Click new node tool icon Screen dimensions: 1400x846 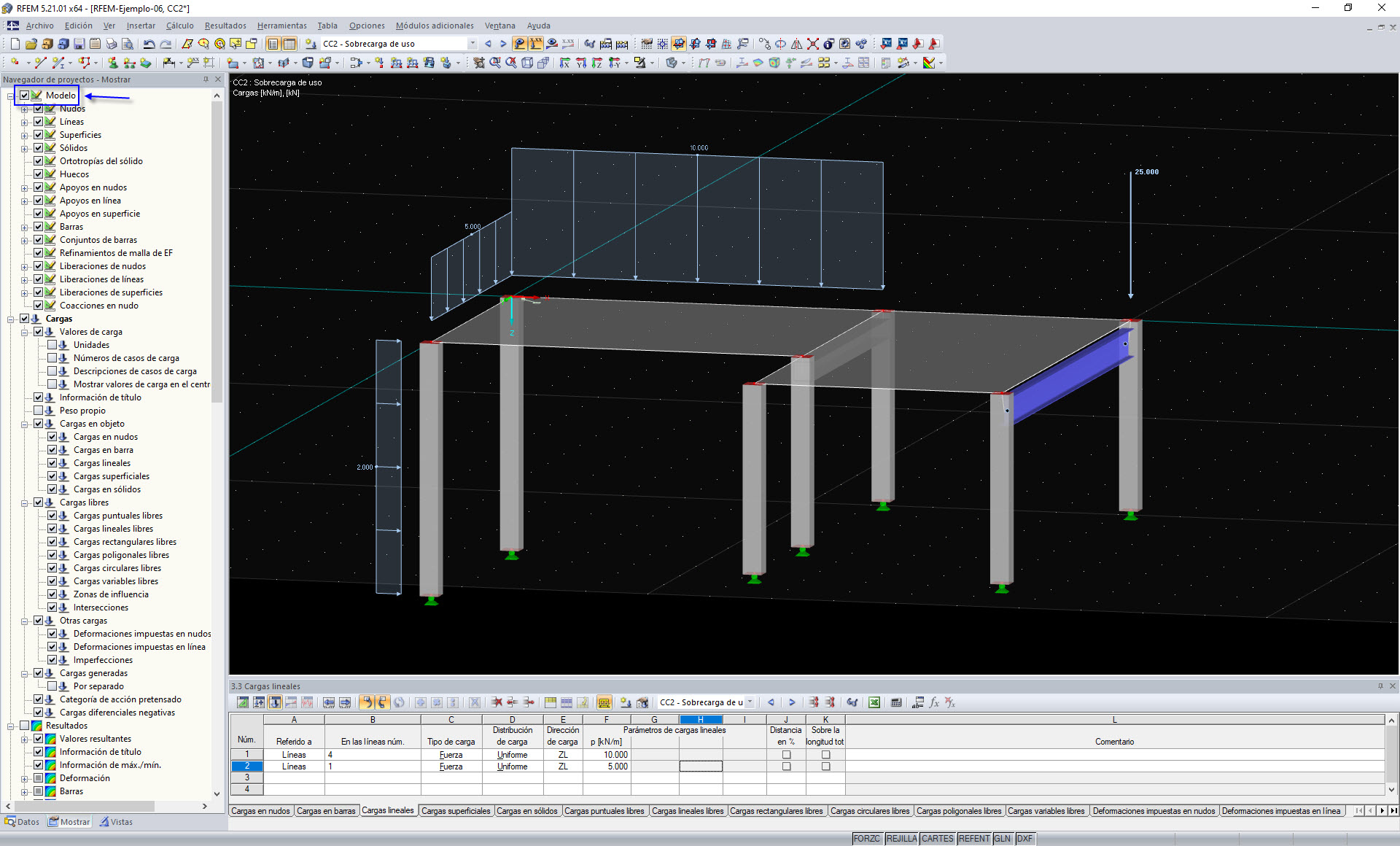click(x=14, y=63)
